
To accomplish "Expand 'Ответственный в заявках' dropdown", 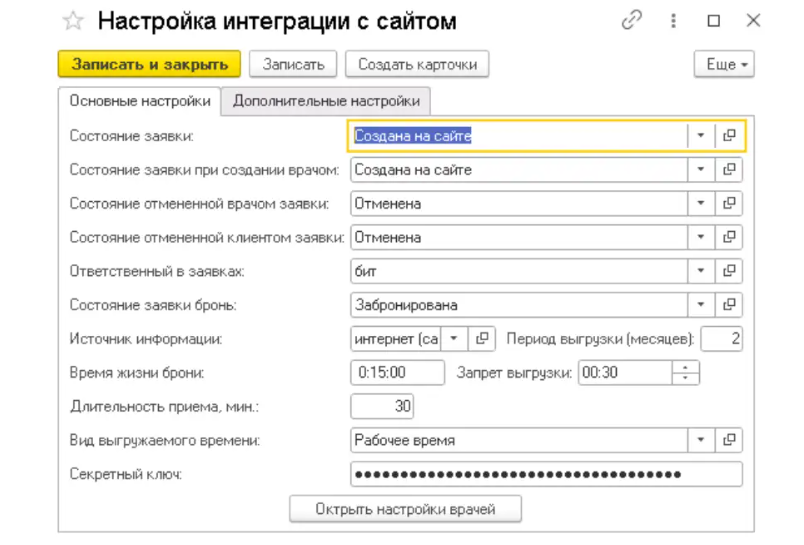I will tap(701, 271).
